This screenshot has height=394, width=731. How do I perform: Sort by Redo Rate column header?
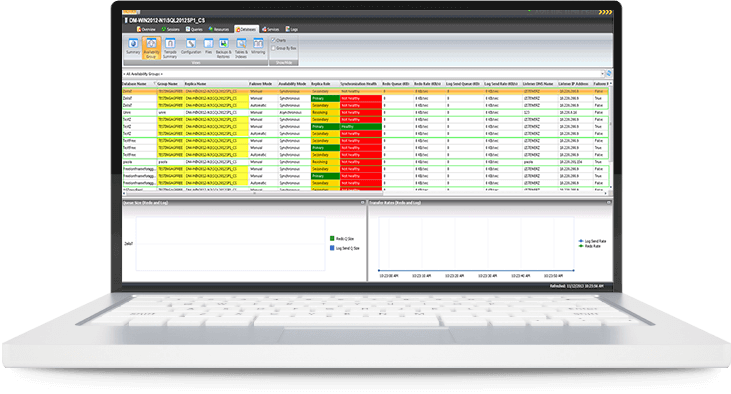click(x=428, y=84)
